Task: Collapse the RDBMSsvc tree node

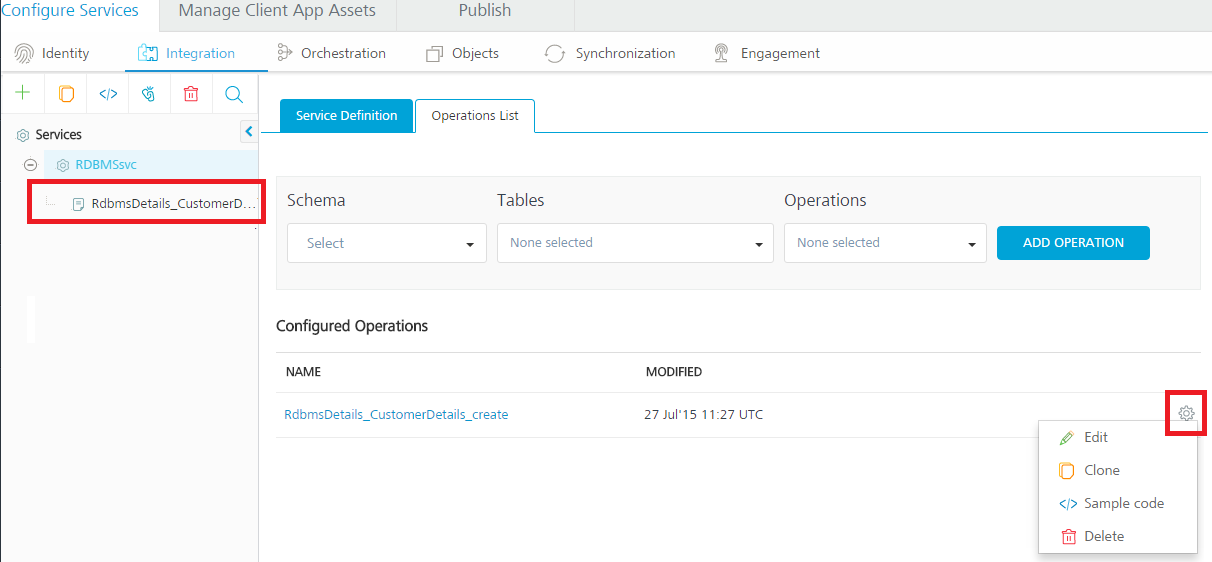Action: click(30, 165)
